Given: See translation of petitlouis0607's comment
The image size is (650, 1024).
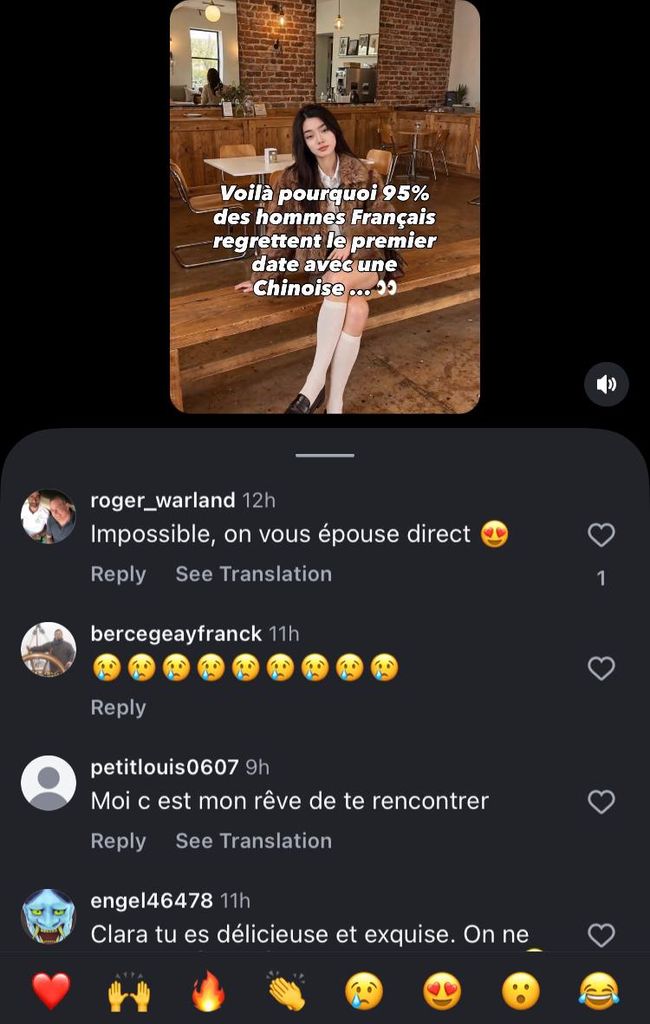Looking at the screenshot, I should click(253, 841).
